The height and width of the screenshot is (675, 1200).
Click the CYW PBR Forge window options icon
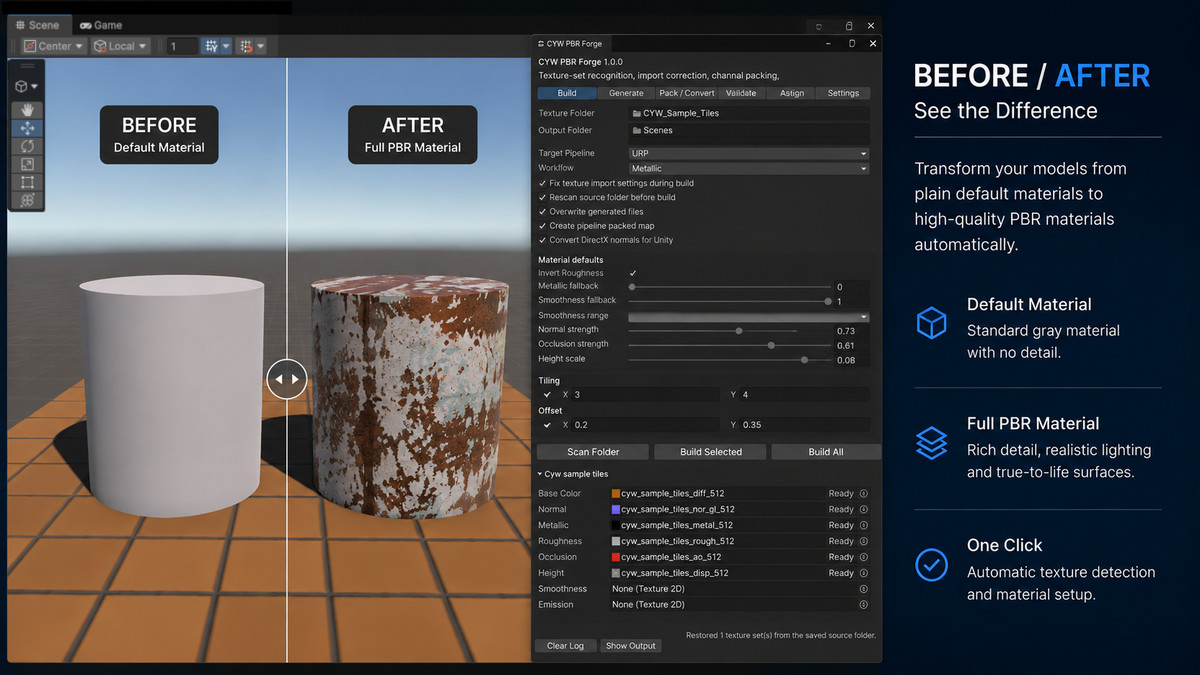541,44
